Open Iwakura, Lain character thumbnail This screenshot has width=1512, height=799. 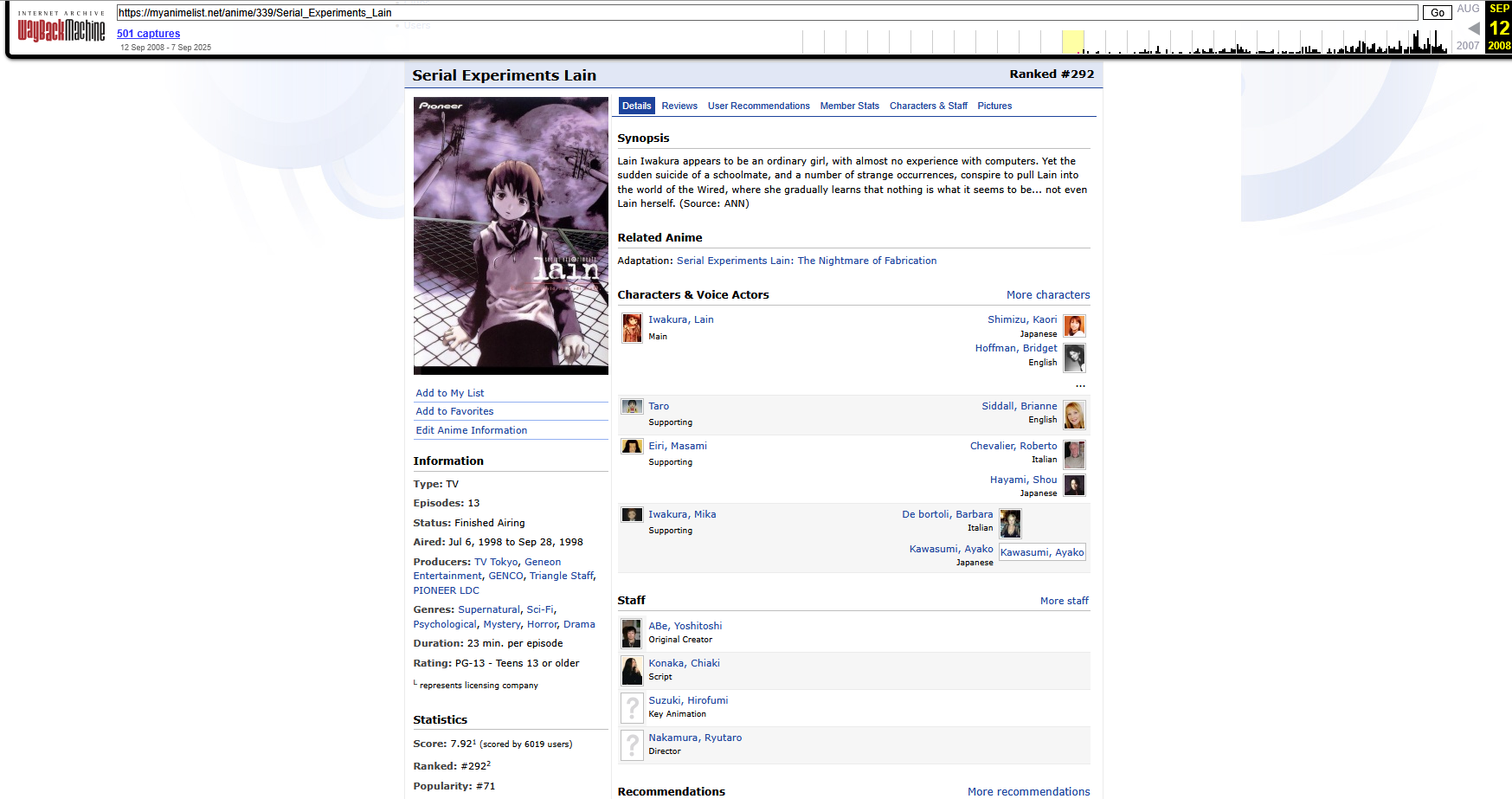pos(633,328)
